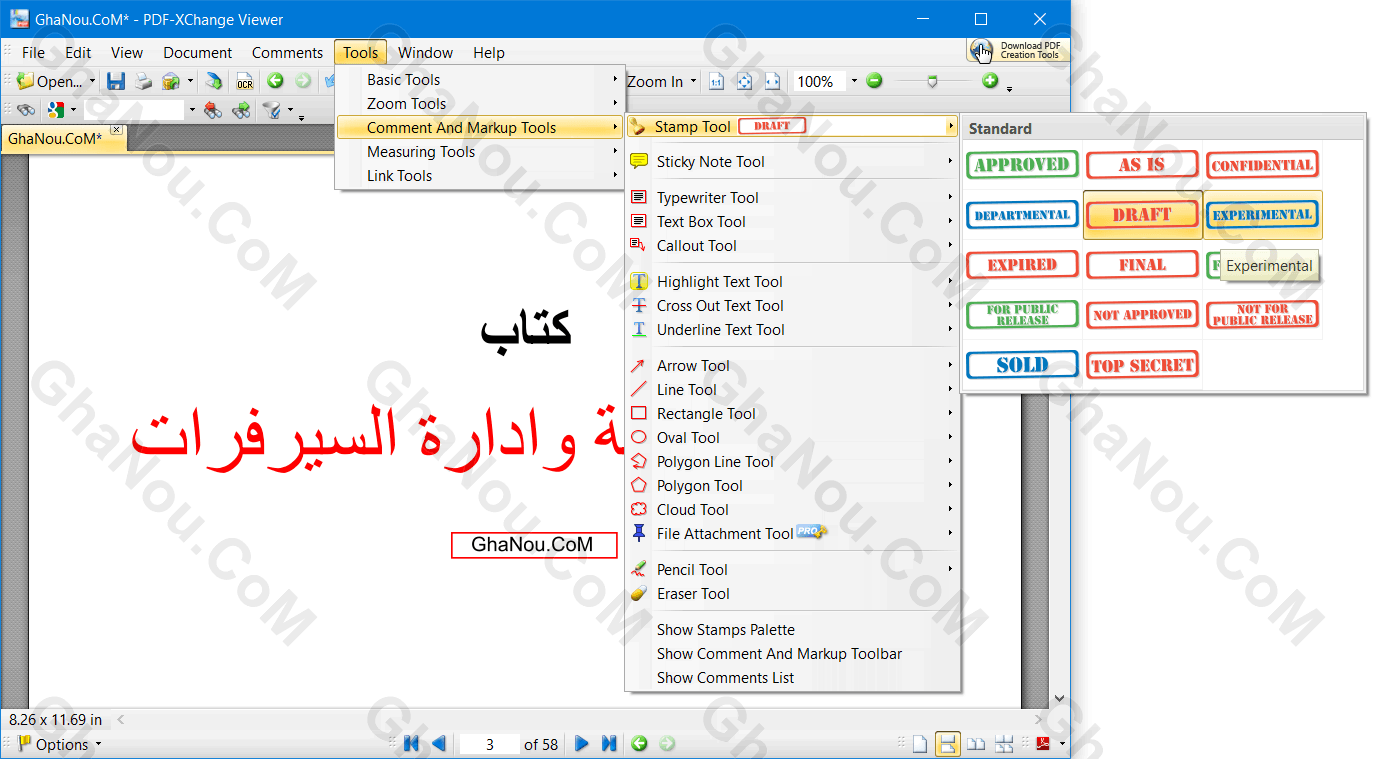Click the green back arrow in bottom navigation bar
Viewport: 1373px width, 759px height.
click(639, 744)
